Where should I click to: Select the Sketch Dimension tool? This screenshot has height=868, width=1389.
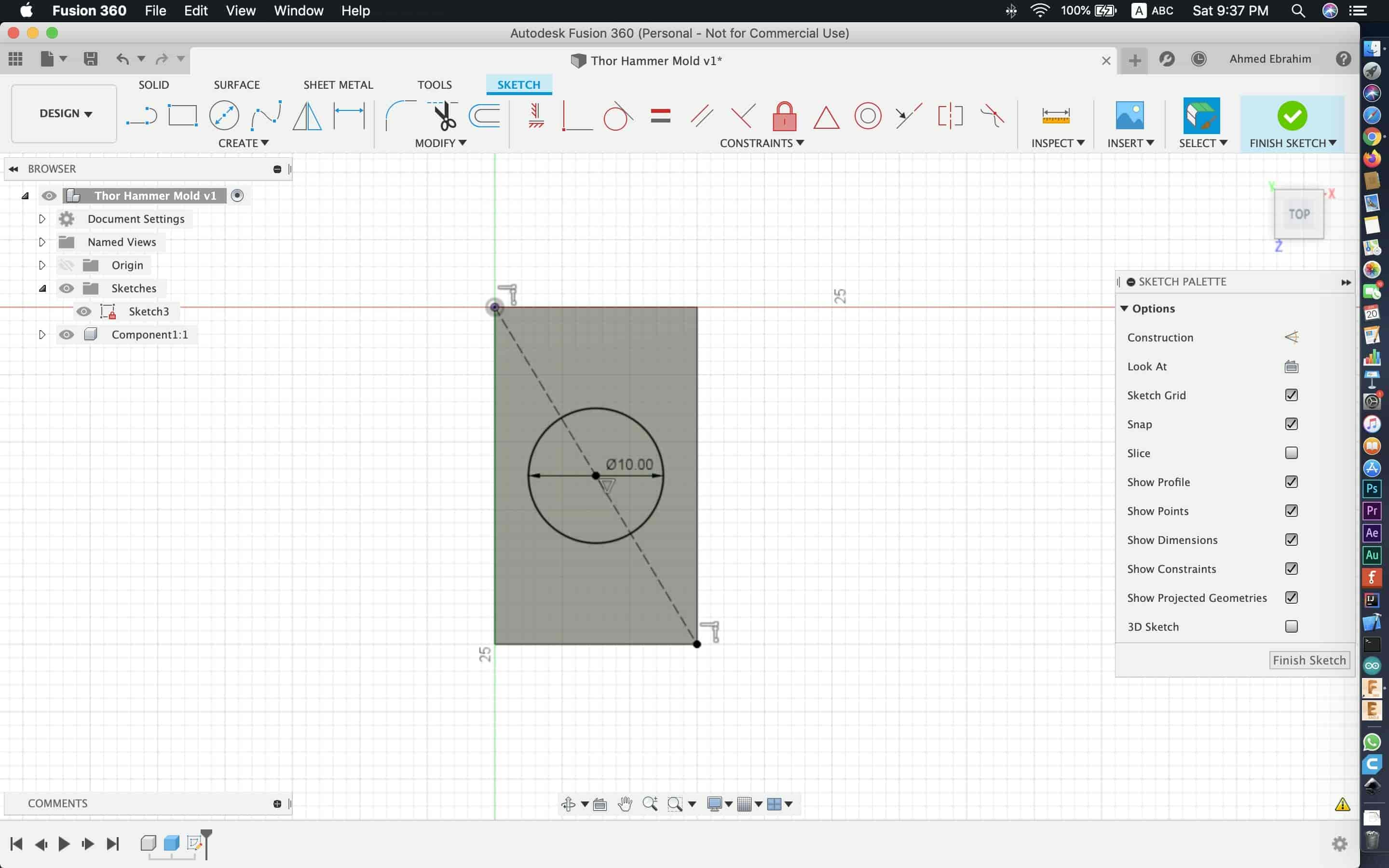349,116
